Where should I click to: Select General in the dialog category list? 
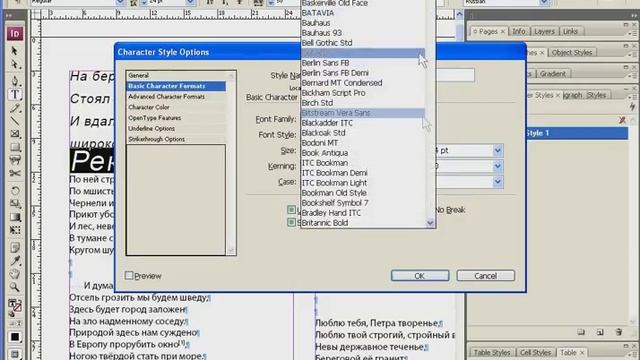point(176,76)
